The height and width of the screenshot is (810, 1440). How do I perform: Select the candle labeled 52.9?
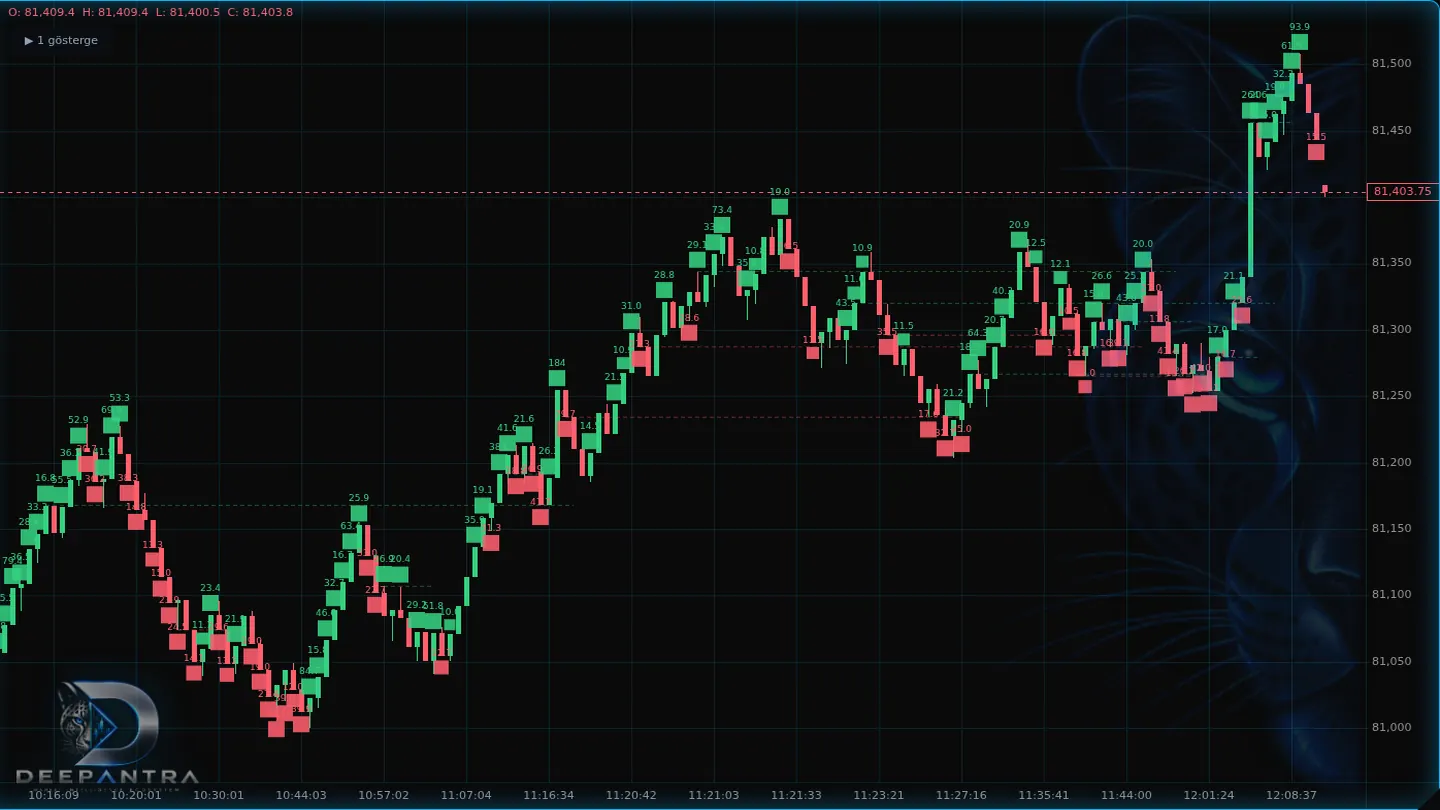click(x=78, y=434)
